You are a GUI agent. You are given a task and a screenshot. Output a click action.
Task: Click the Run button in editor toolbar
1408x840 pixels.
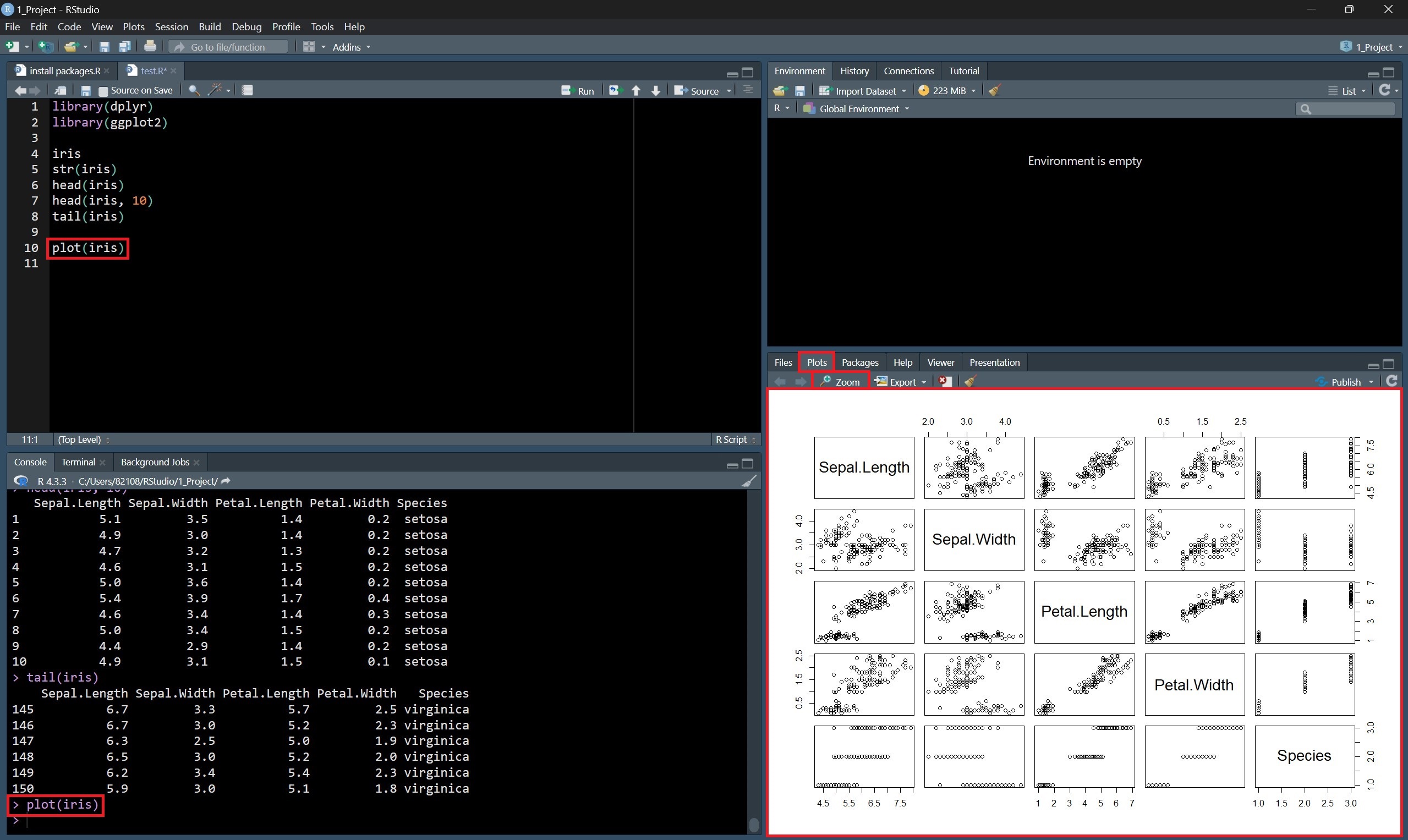pos(578,91)
